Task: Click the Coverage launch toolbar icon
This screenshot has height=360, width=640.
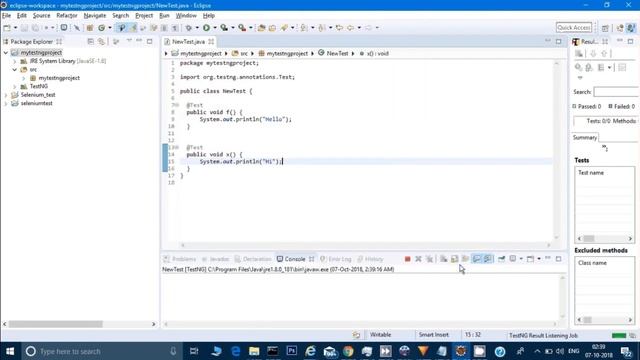Action: [224, 28]
